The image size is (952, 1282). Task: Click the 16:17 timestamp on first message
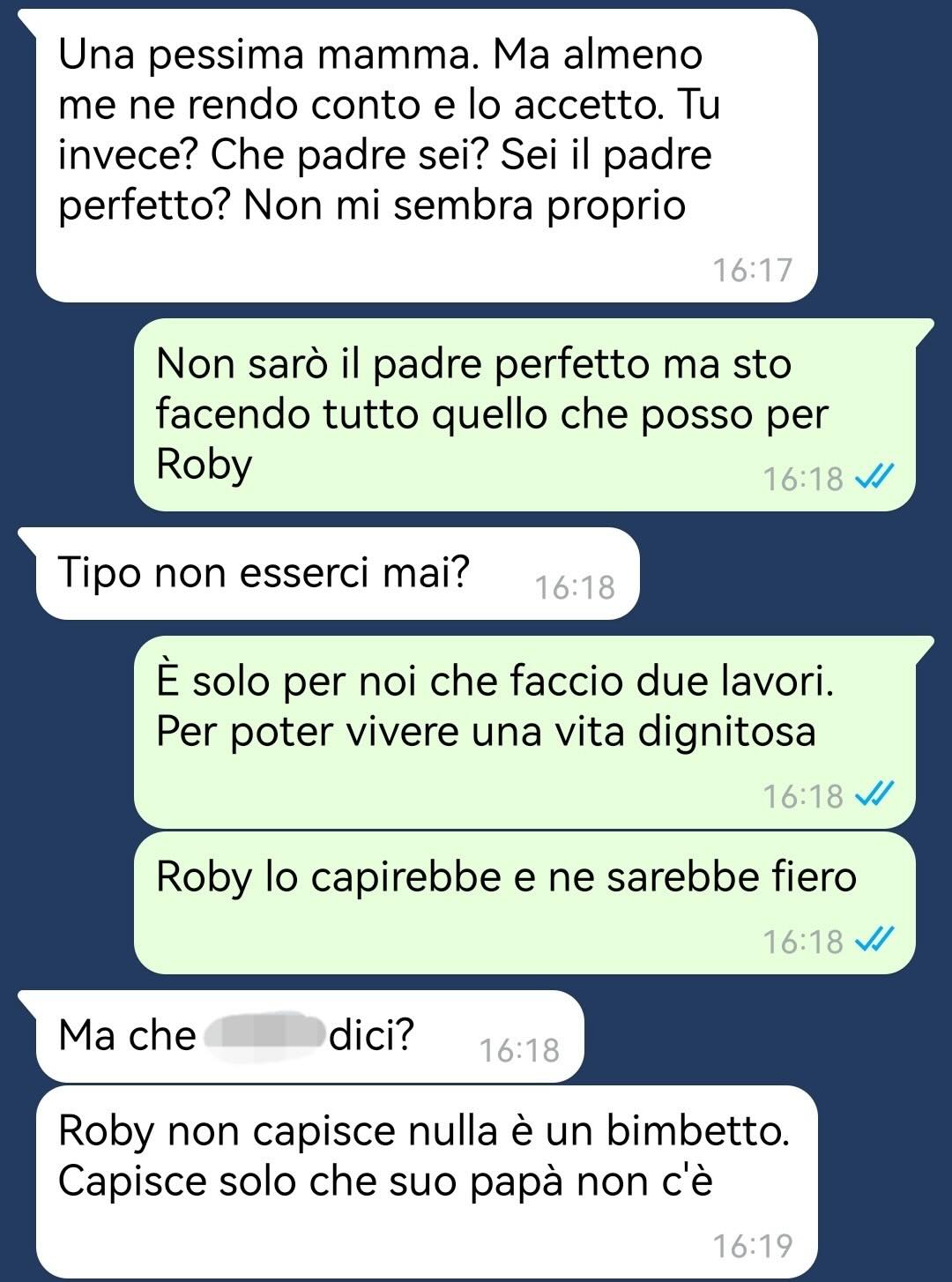(x=753, y=270)
